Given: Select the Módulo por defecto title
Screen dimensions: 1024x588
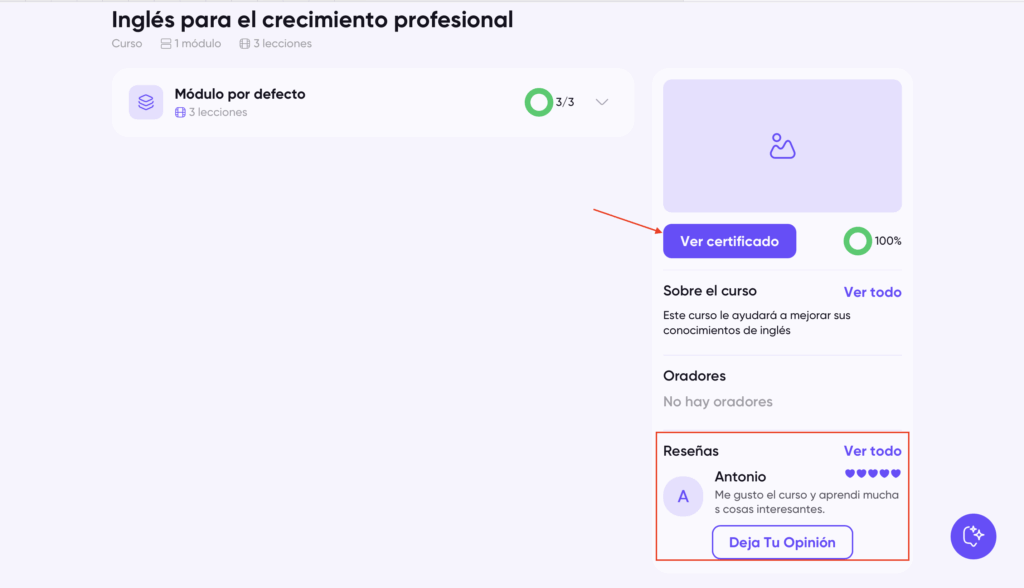Looking at the screenshot, I should pos(240,94).
